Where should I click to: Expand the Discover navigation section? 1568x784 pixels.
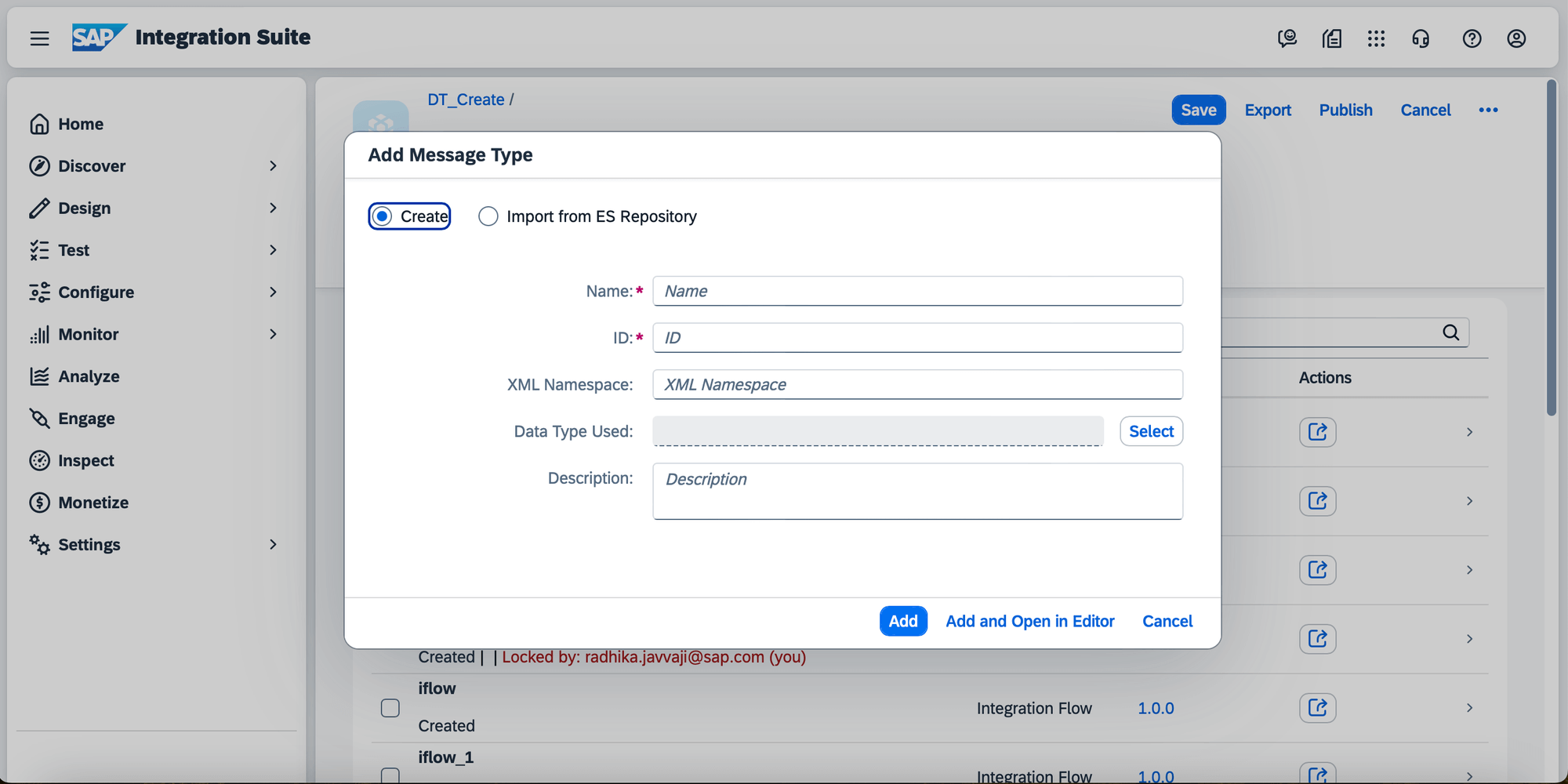coord(273,166)
